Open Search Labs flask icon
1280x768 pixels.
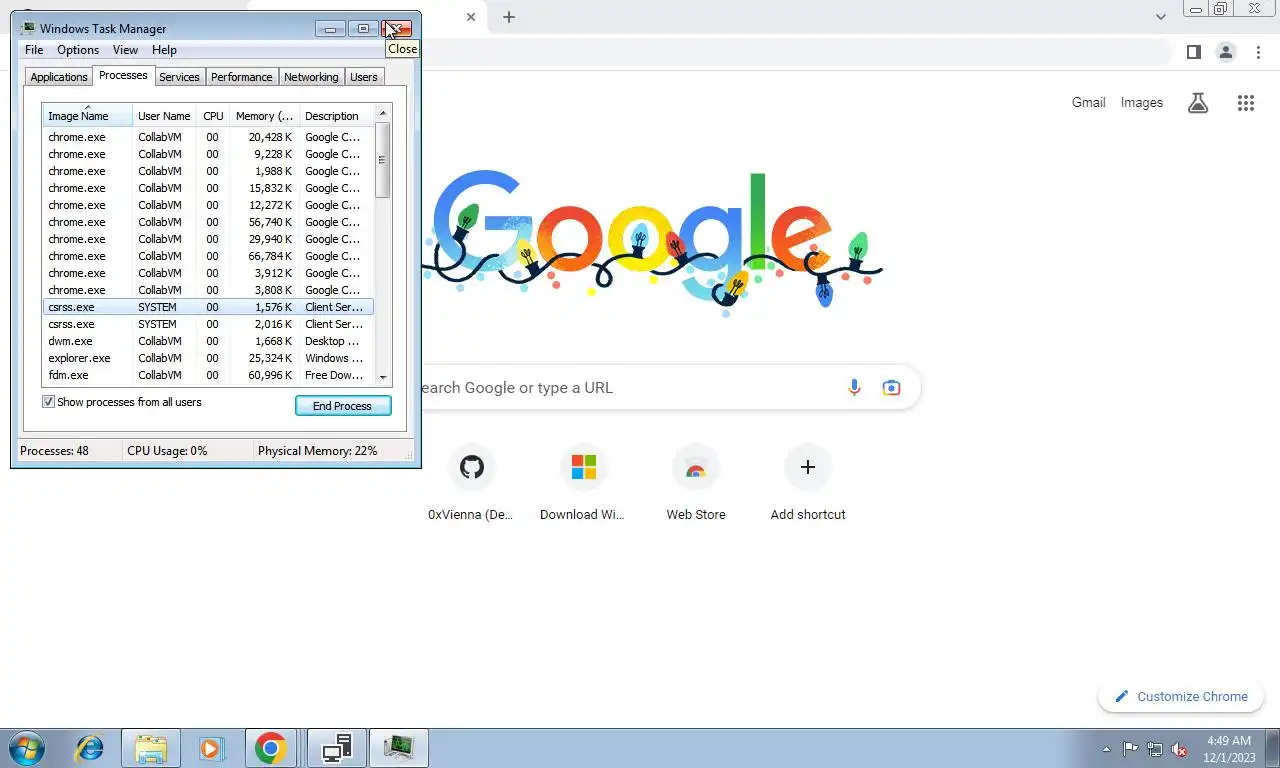click(1198, 103)
